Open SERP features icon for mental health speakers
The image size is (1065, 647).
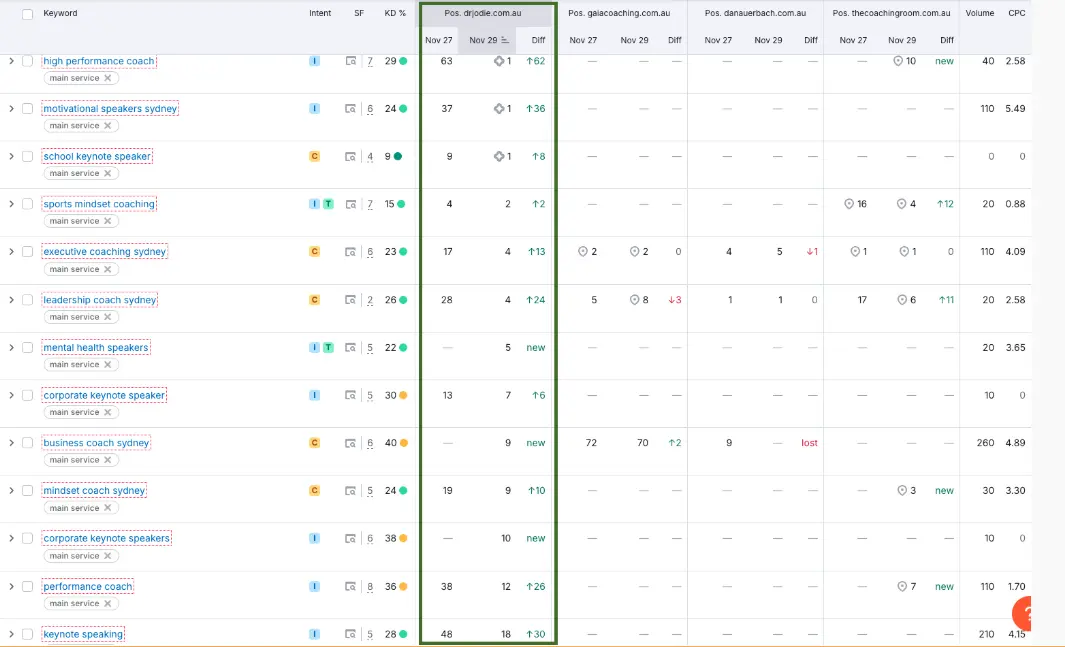point(350,348)
